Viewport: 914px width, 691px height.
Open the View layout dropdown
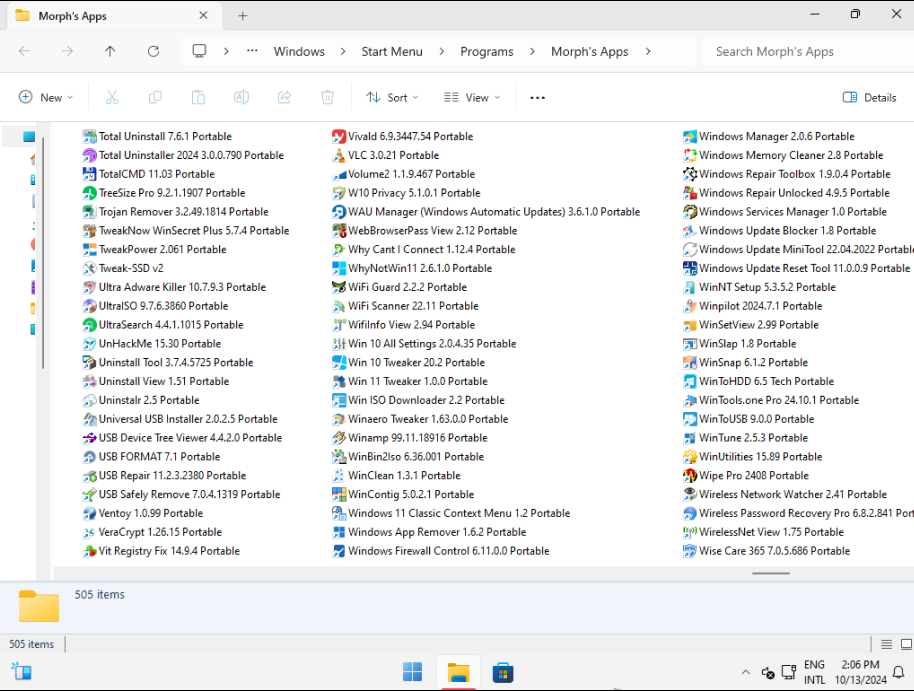pyautogui.click(x=472, y=97)
